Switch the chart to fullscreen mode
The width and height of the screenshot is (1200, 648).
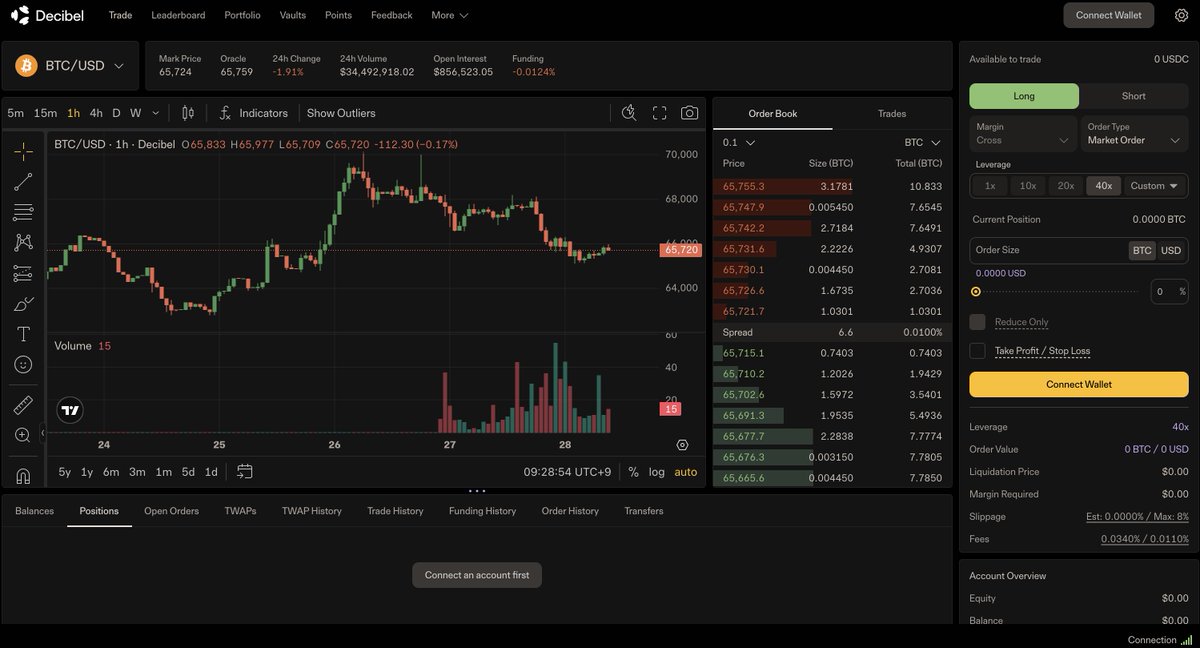tap(659, 113)
